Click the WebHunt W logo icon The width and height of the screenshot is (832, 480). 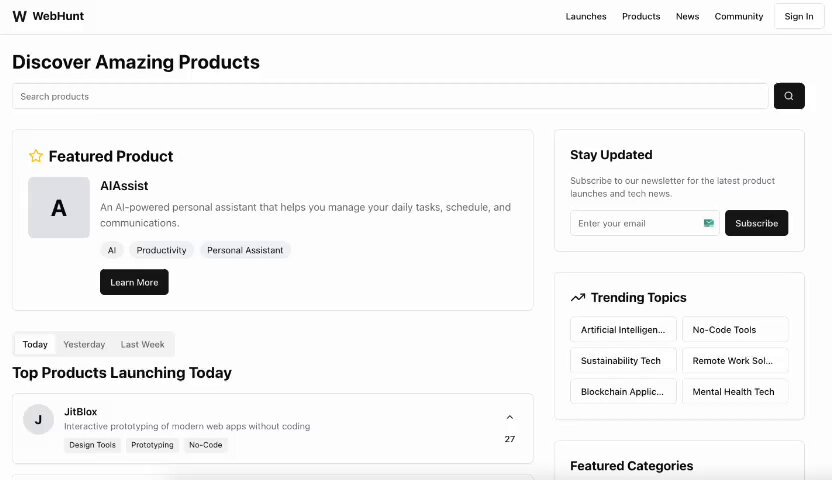tap(20, 16)
